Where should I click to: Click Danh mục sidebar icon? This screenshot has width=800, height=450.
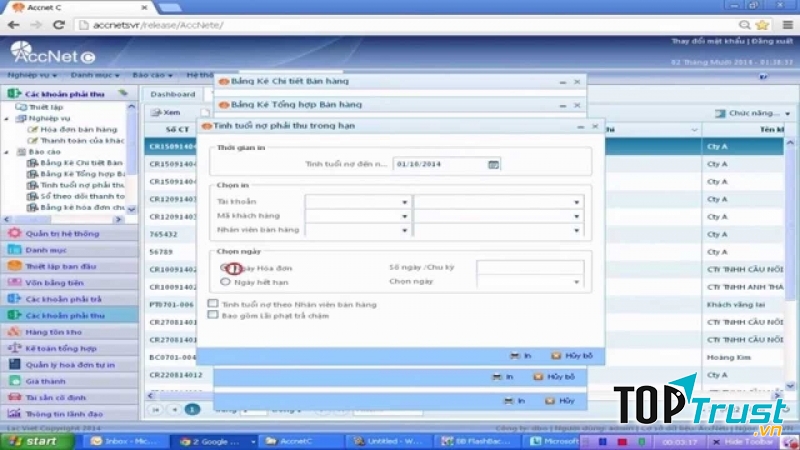(x=14, y=249)
